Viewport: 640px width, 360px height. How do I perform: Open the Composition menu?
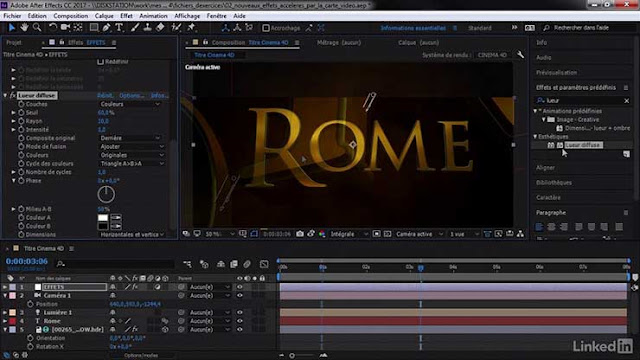tap(71, 16)
